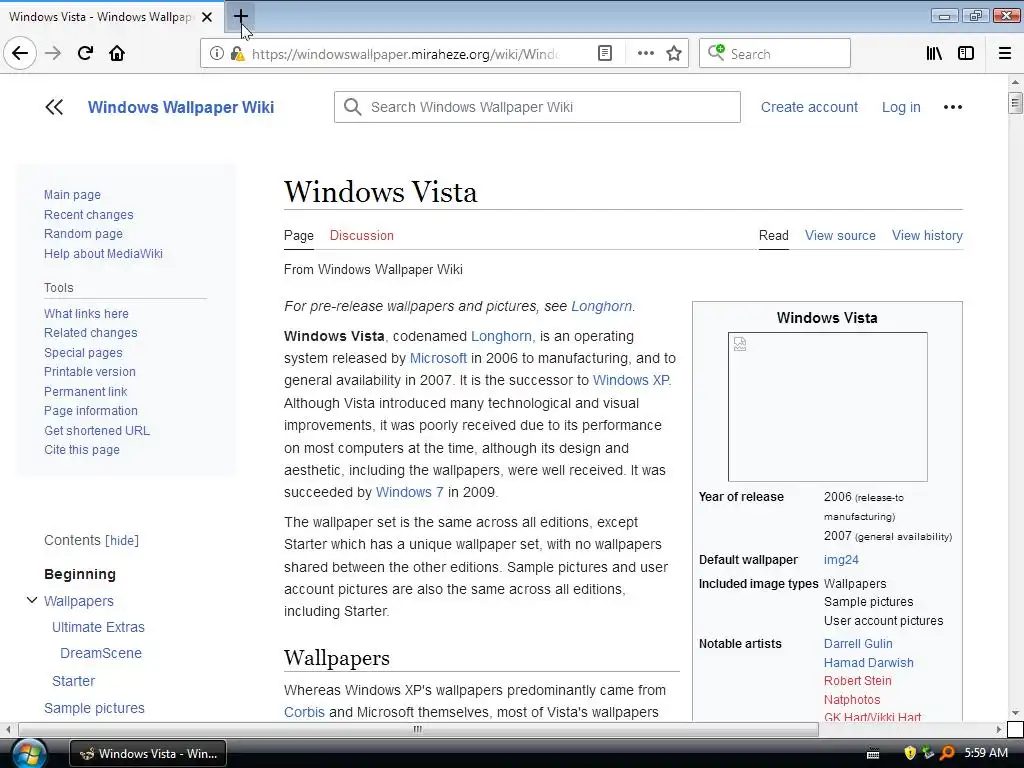Open What links here tool
1024x768 pixels.
pyautogui.click(x=86, y=313)
